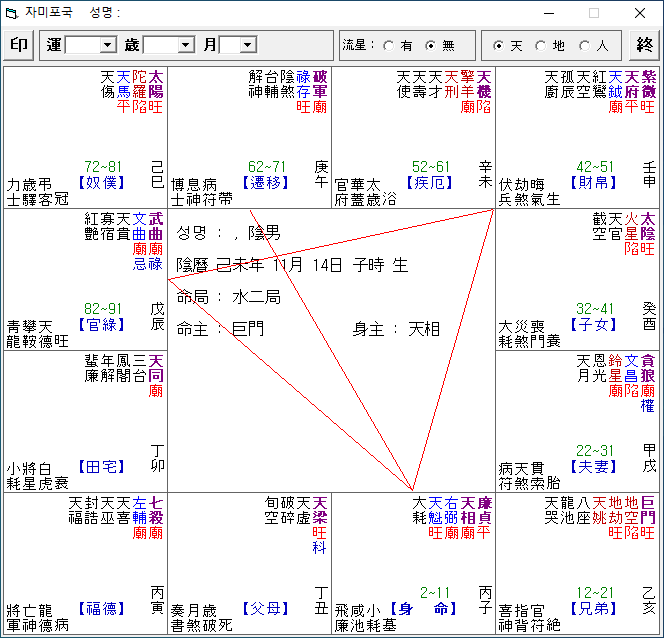This screenshot has height=638, width=664.
Task: Click the 太陽 star in 己巳 palace
Action: pyautogui.click(x=156, y=84)
